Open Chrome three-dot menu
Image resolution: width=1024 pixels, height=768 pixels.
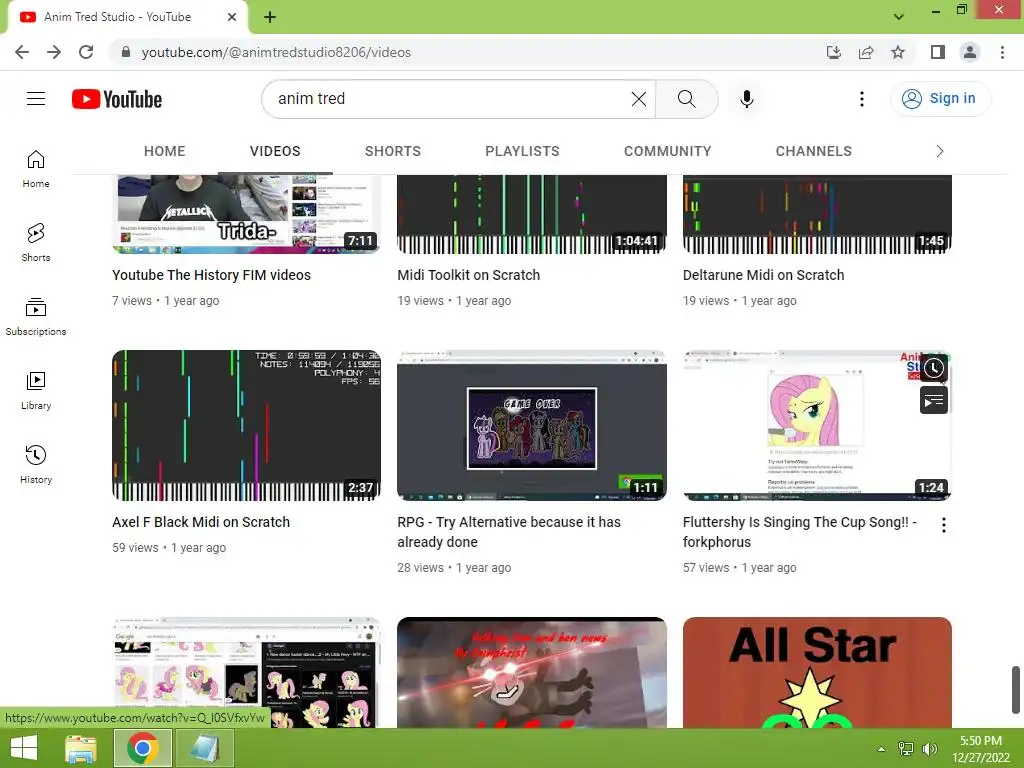[1002, 52]
